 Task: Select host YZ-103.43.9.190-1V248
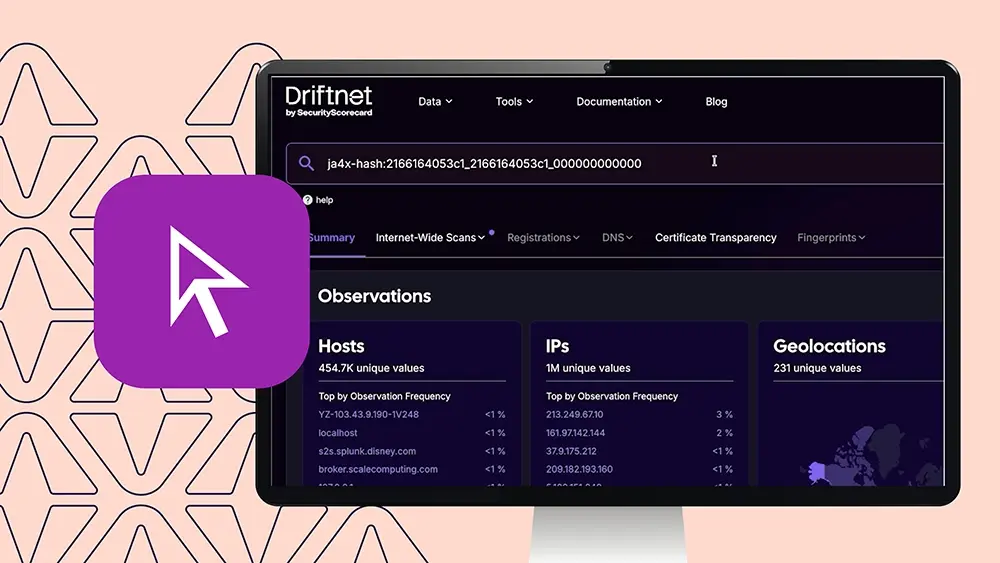click(369, 414)
